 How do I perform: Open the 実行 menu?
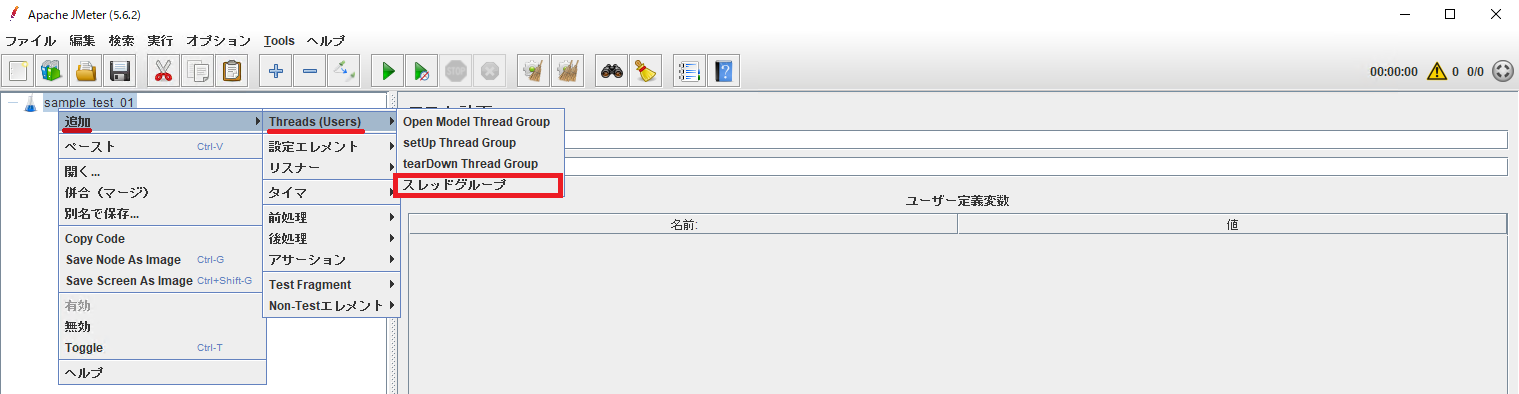click(x=160, y=41)
